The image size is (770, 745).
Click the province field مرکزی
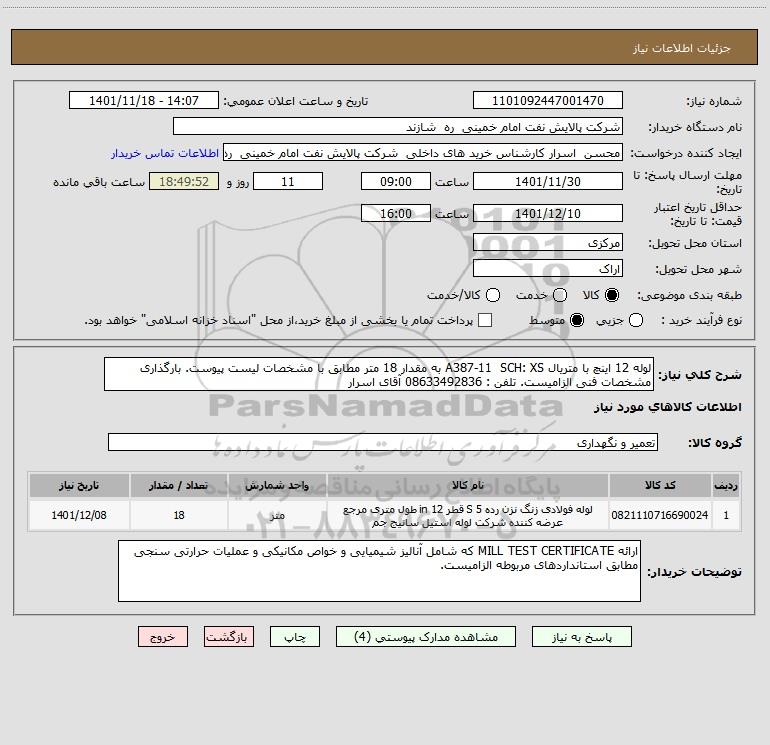tap(548, 243)
